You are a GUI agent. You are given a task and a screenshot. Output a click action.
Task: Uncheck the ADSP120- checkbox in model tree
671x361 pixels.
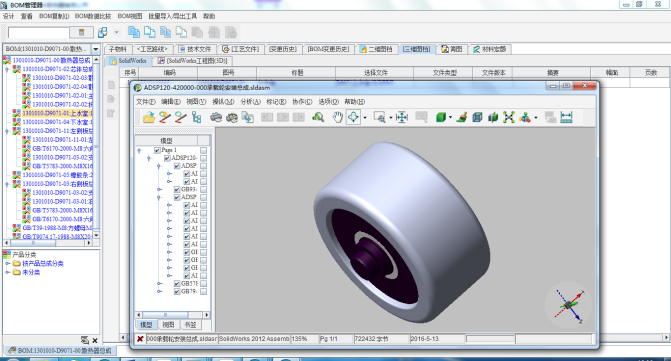point(167,158)
